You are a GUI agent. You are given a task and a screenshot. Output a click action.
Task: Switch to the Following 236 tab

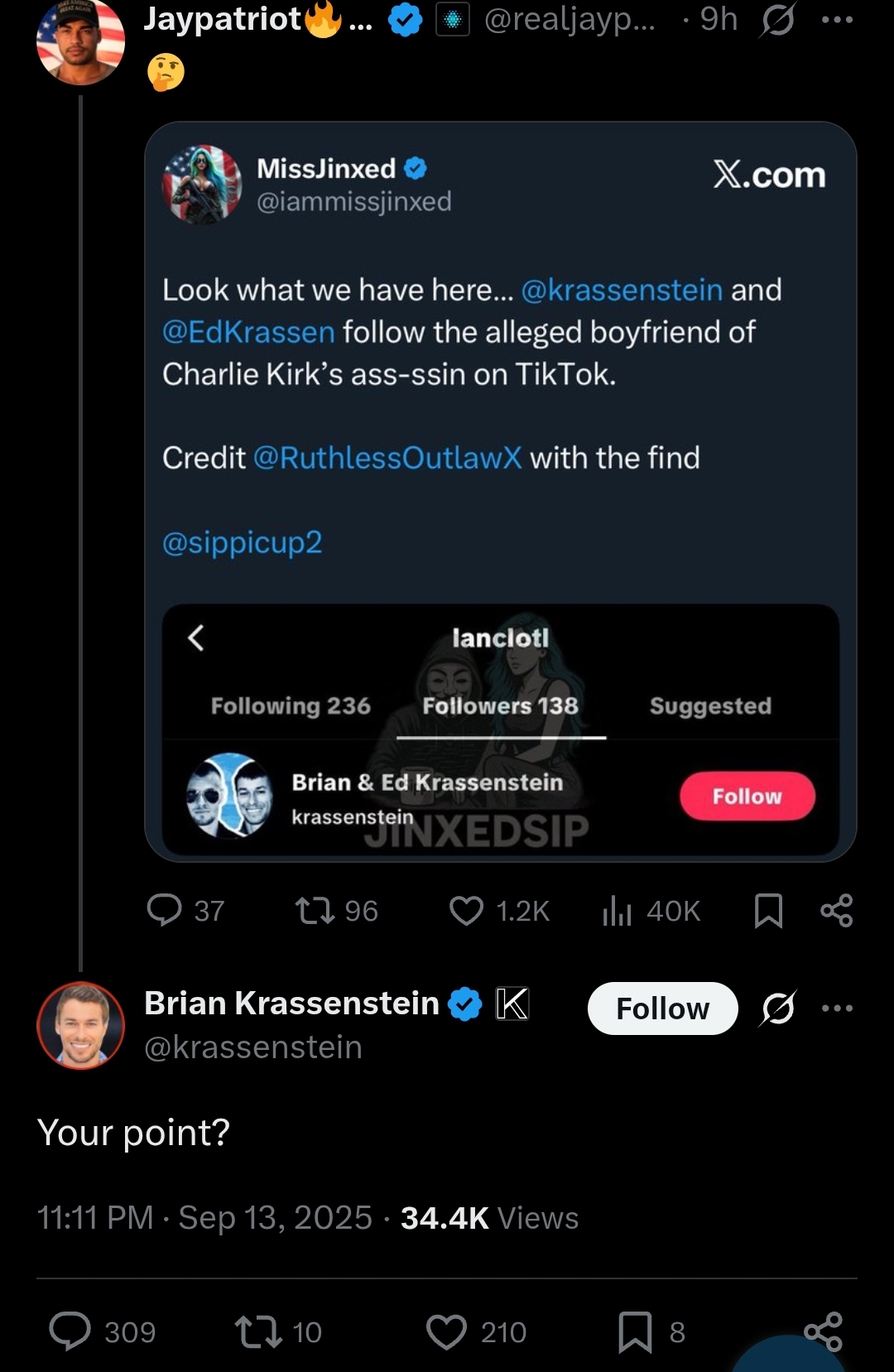click(291, 705)
